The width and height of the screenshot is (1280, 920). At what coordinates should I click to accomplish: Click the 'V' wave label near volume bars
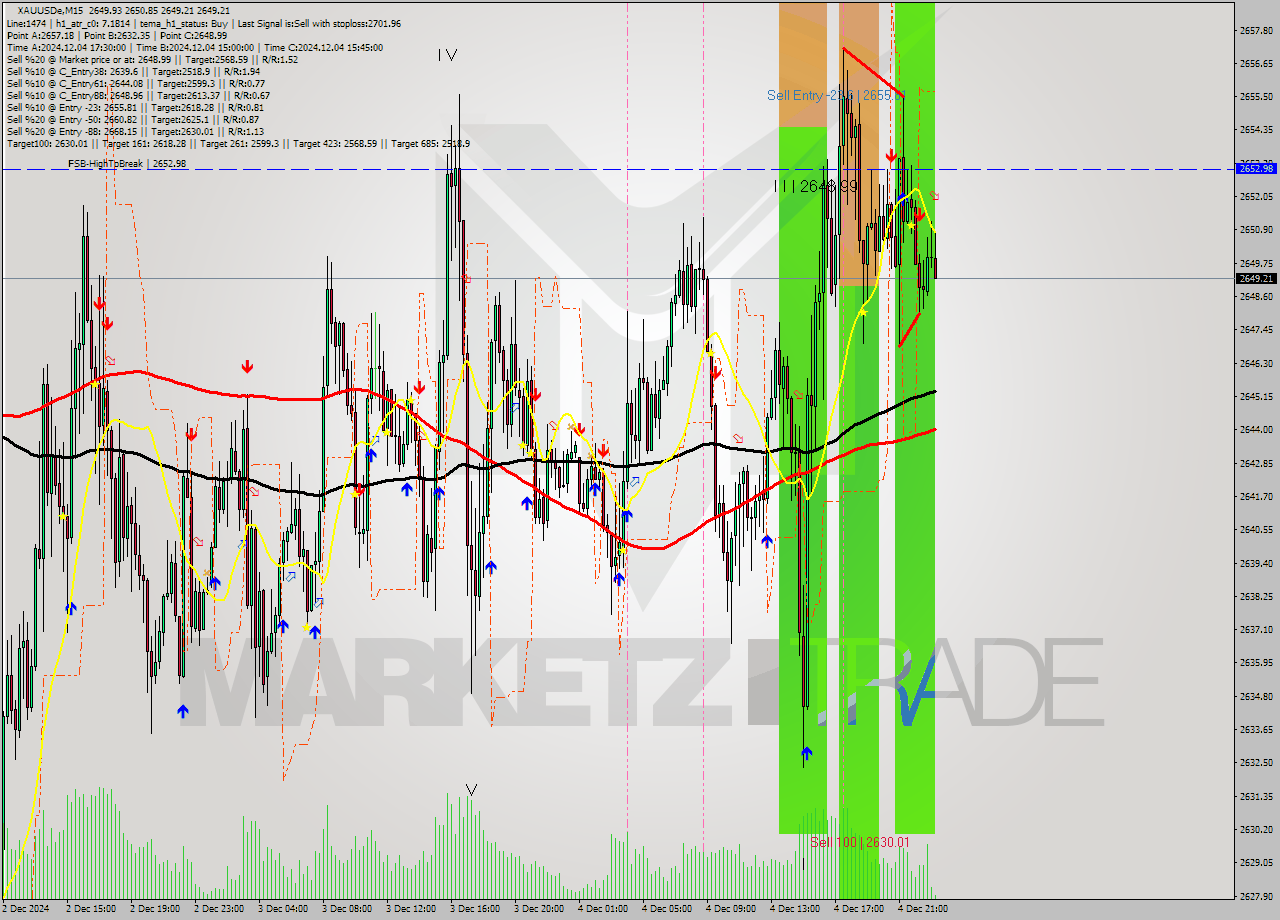coord(471,790)
